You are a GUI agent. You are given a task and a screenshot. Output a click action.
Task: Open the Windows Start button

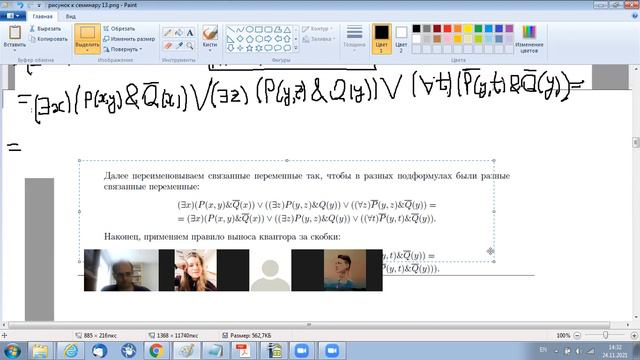tap(12, 351)
